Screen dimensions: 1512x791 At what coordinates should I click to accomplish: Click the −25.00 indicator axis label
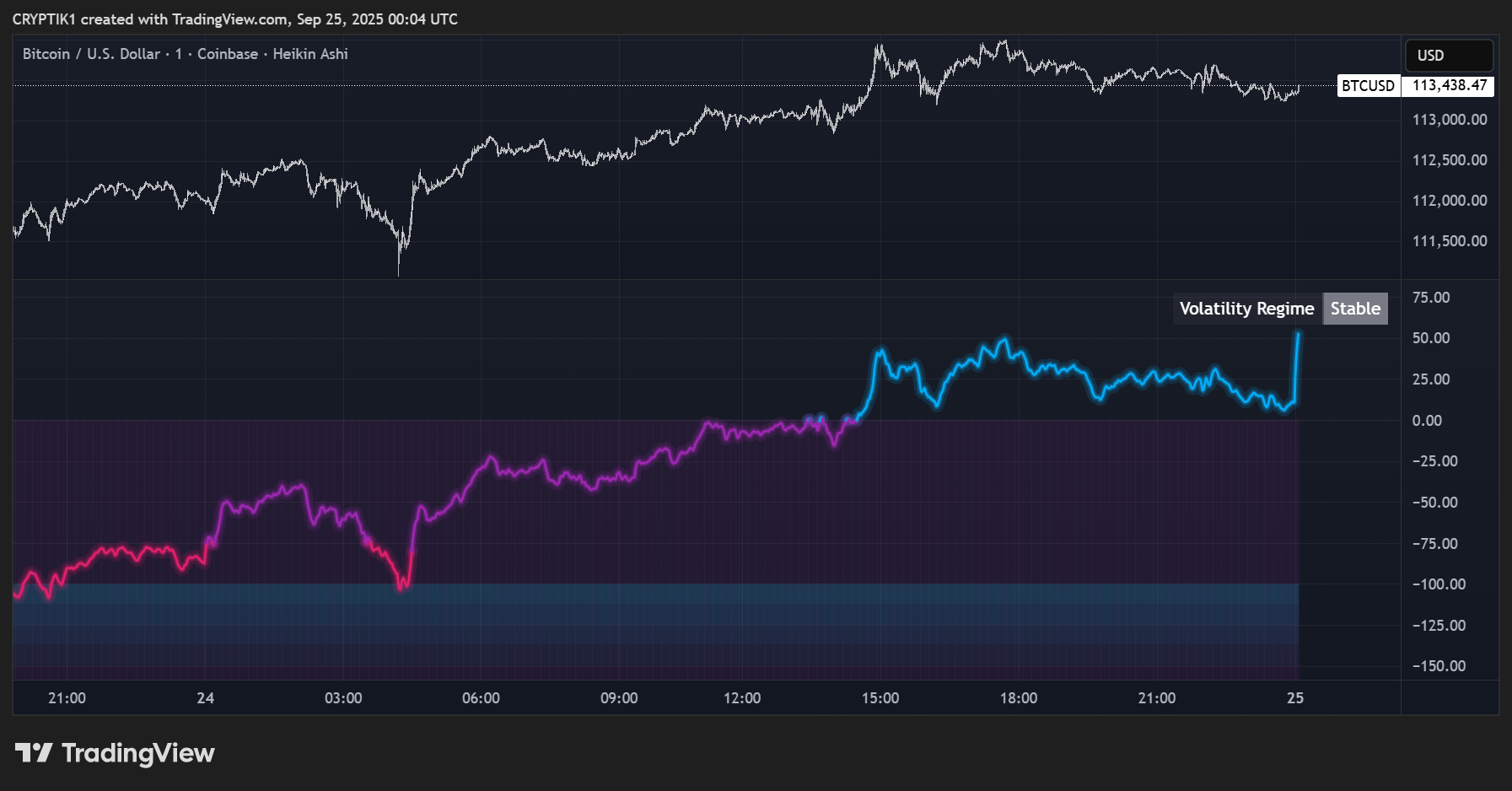[1434, 461]
